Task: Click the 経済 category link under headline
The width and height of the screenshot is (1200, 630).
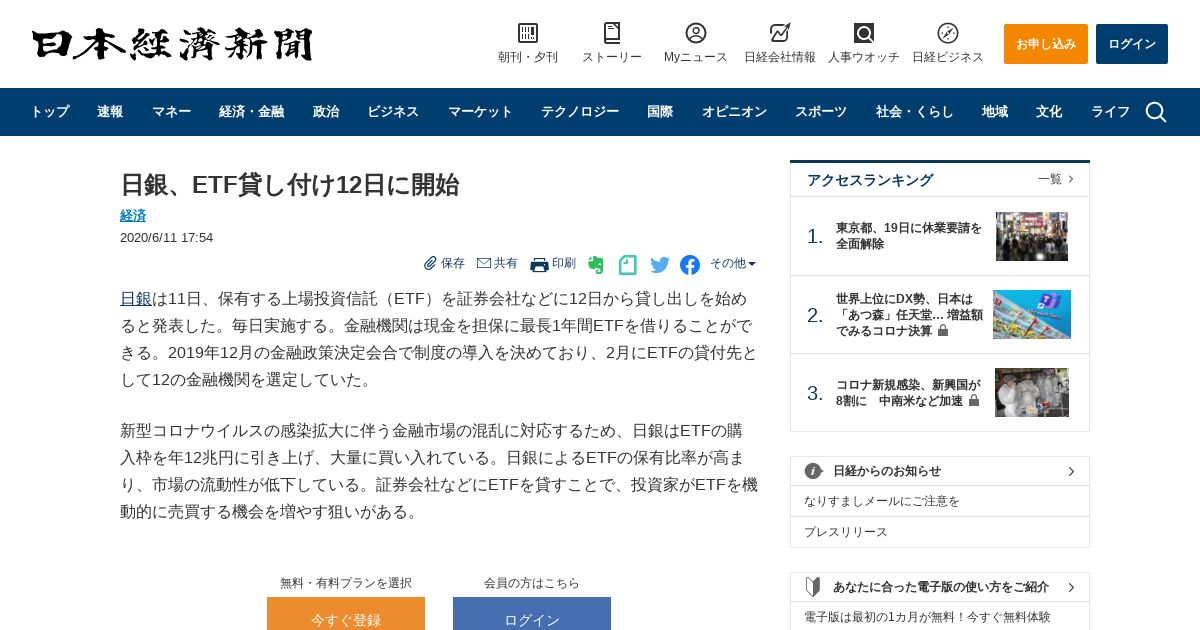Action: tap(133, 215)
